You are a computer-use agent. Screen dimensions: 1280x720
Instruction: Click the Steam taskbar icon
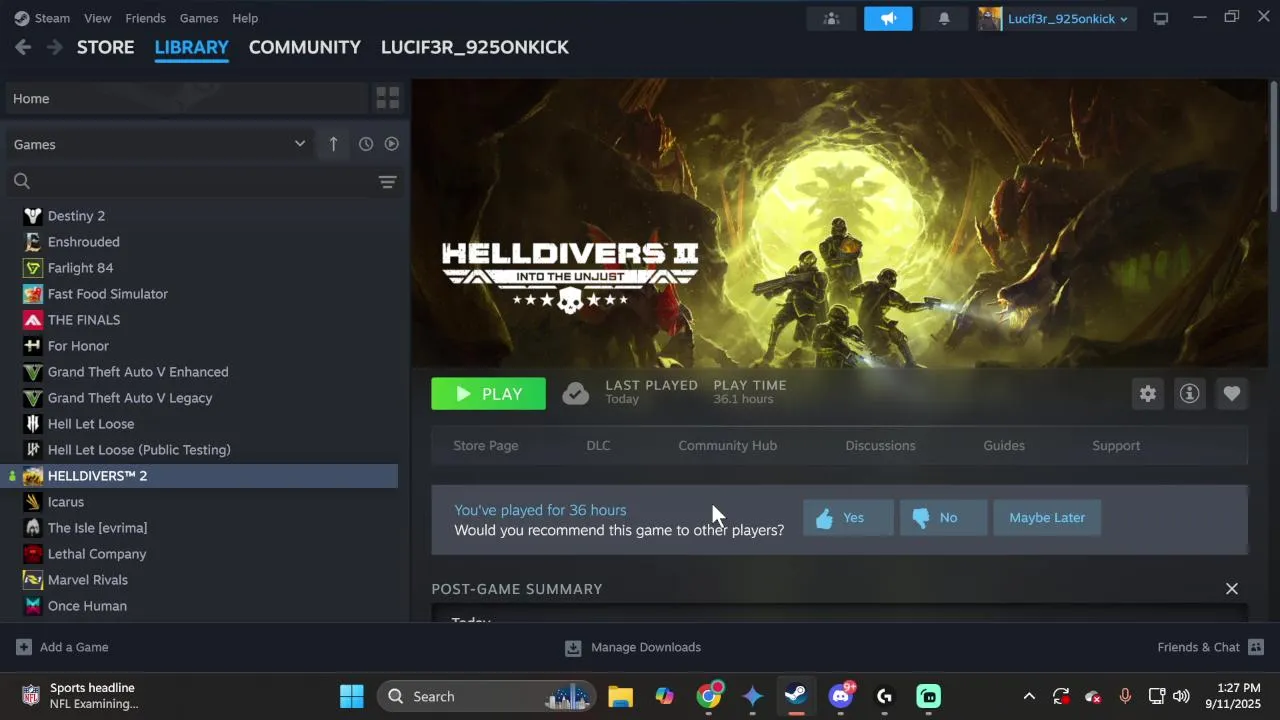(x=796, y=696)
